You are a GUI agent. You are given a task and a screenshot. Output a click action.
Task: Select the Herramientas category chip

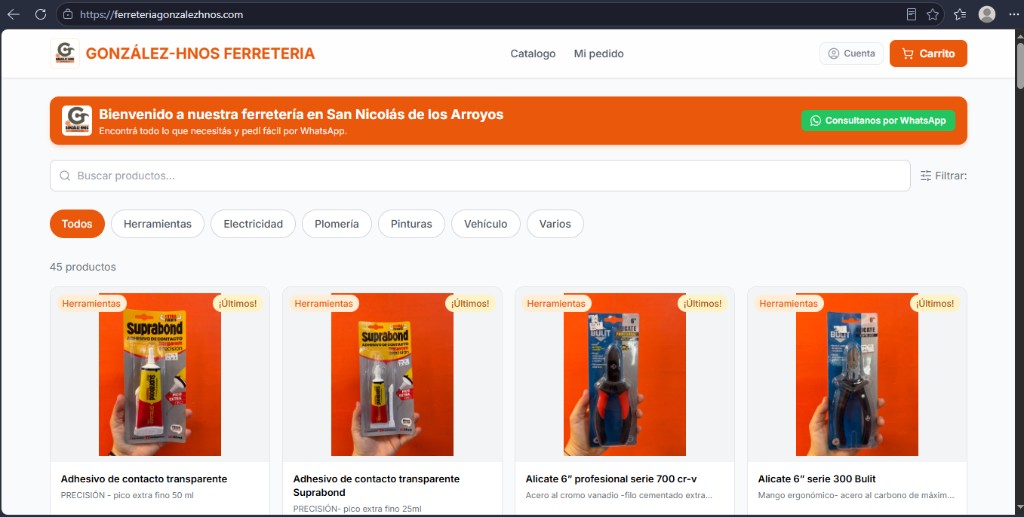pyautogui.click(x=157, y=224)
